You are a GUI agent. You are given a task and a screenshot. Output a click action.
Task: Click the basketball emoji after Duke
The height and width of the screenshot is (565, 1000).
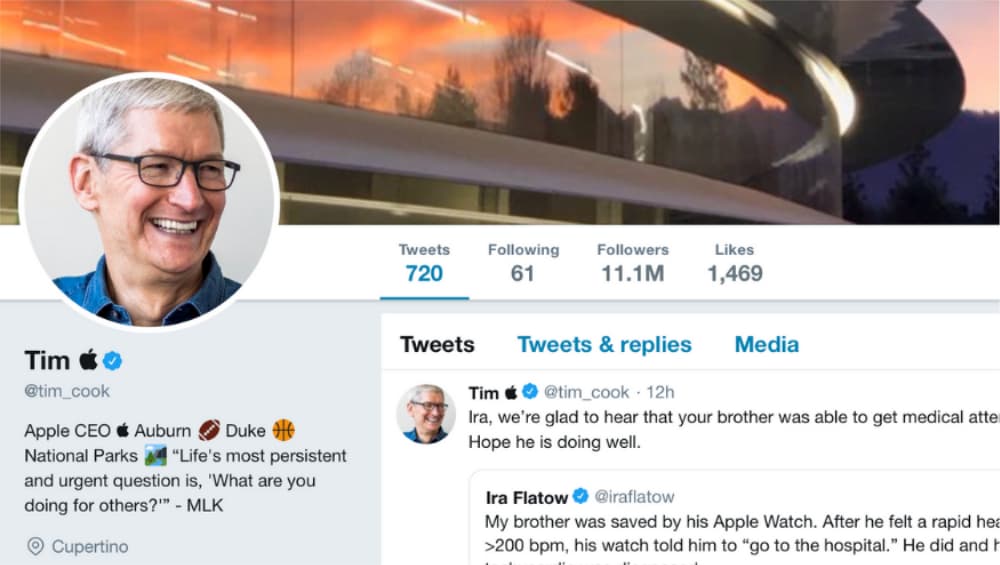click(283, 430)
